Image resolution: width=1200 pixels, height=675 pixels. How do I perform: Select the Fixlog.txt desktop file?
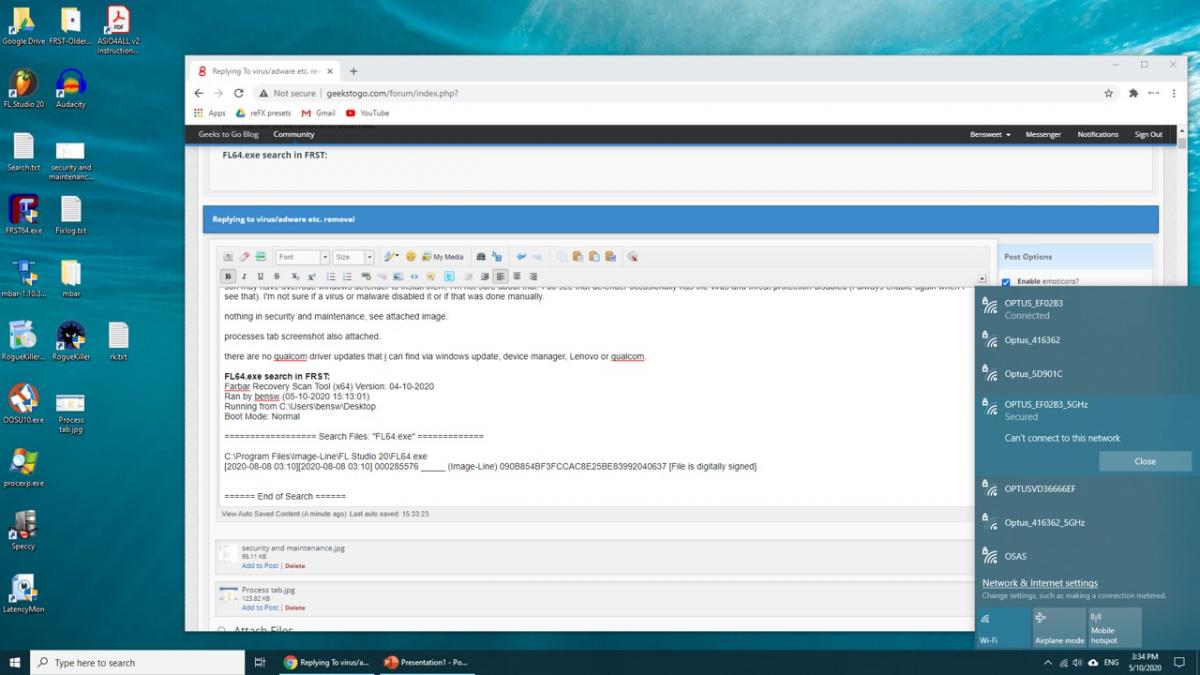click(70, 214)
